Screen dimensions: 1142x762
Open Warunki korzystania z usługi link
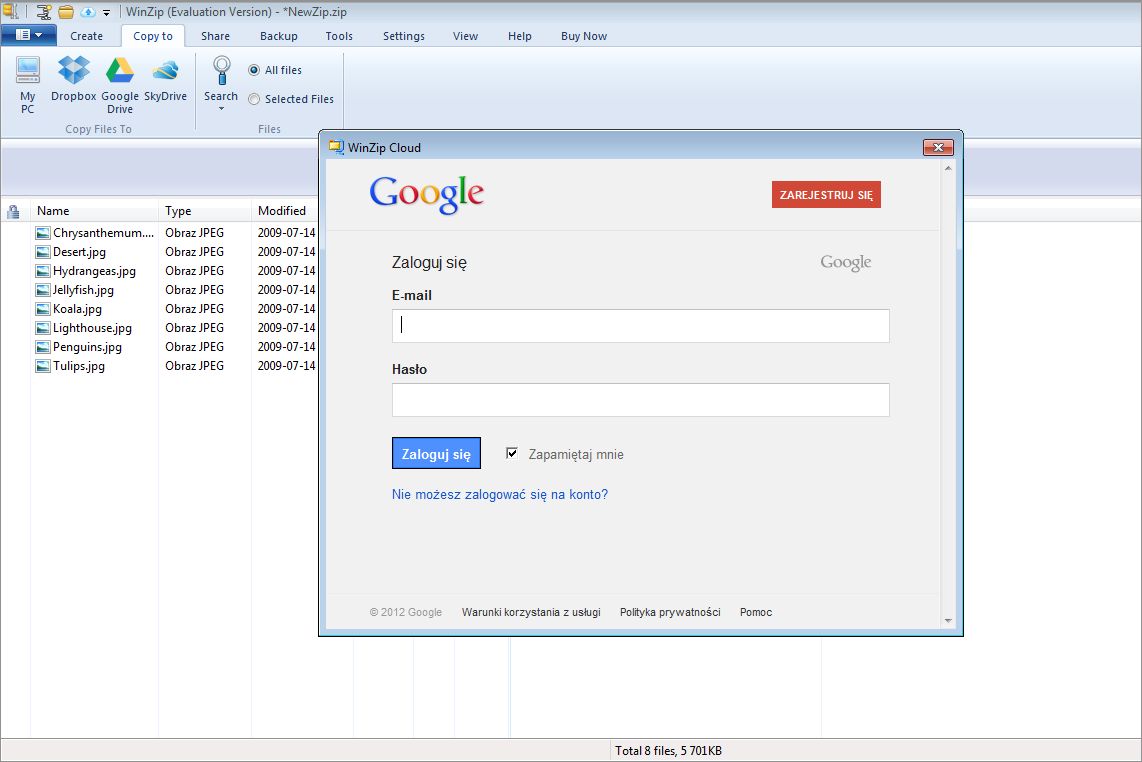click(531, 613)
